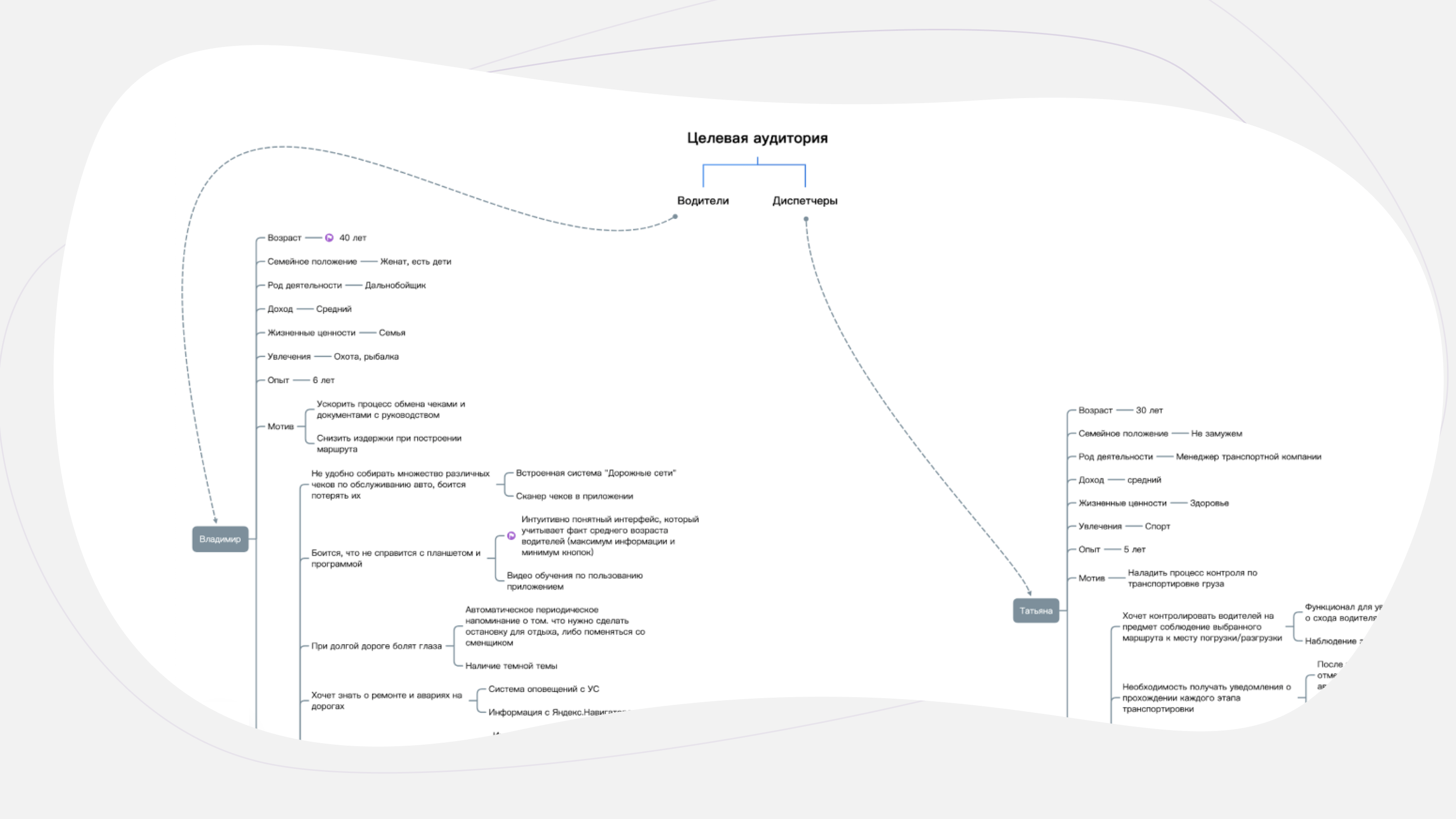Click the connector dot under Водители

(675, 216)
